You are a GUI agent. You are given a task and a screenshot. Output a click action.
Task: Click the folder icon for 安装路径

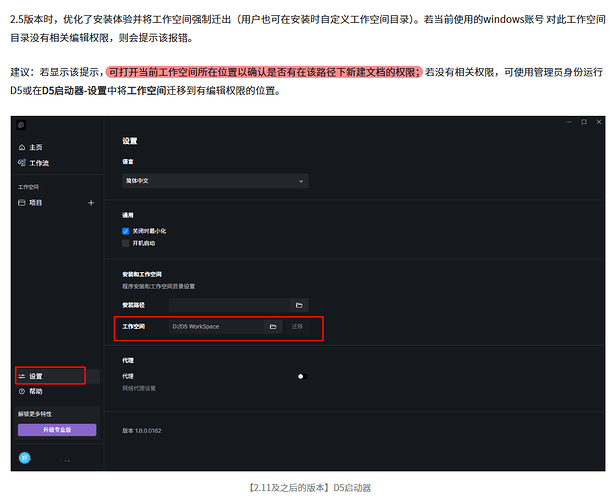click(x=298, y=304)
